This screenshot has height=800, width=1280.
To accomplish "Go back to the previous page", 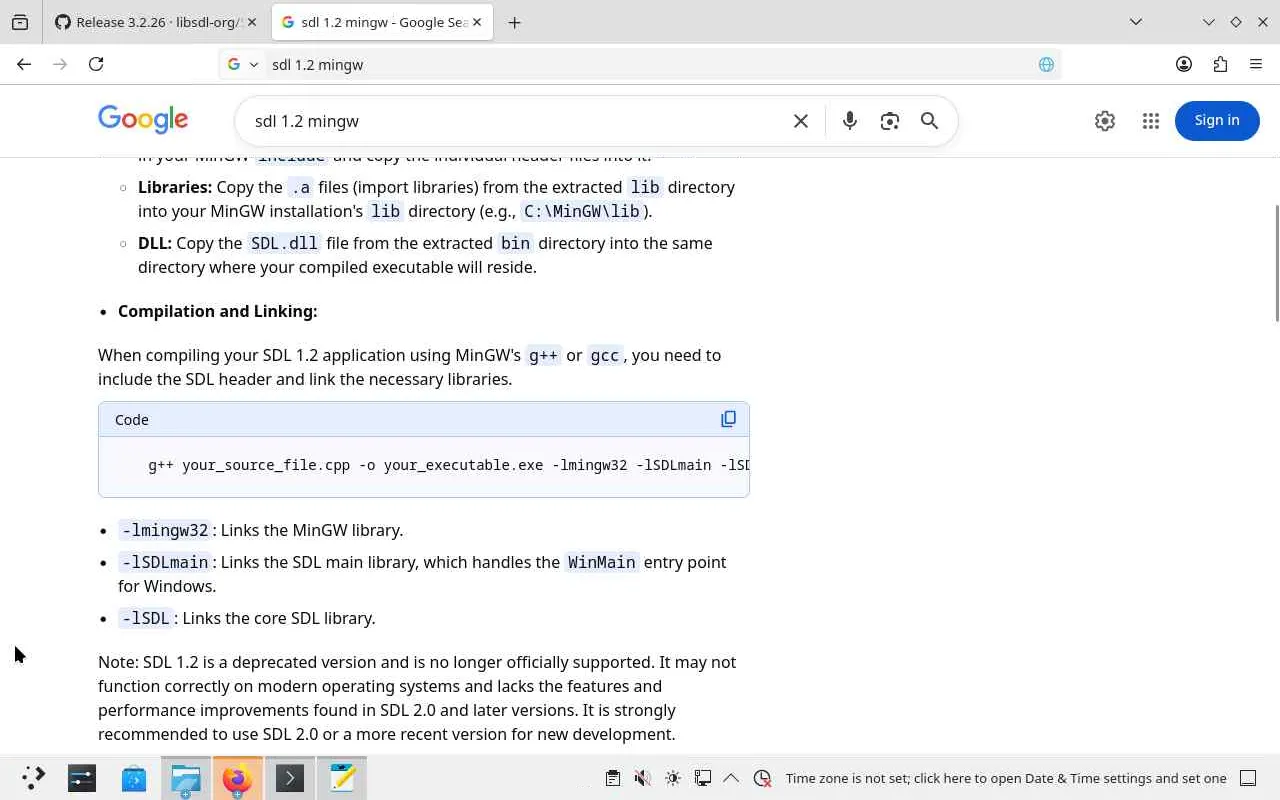I will point(24,64).
